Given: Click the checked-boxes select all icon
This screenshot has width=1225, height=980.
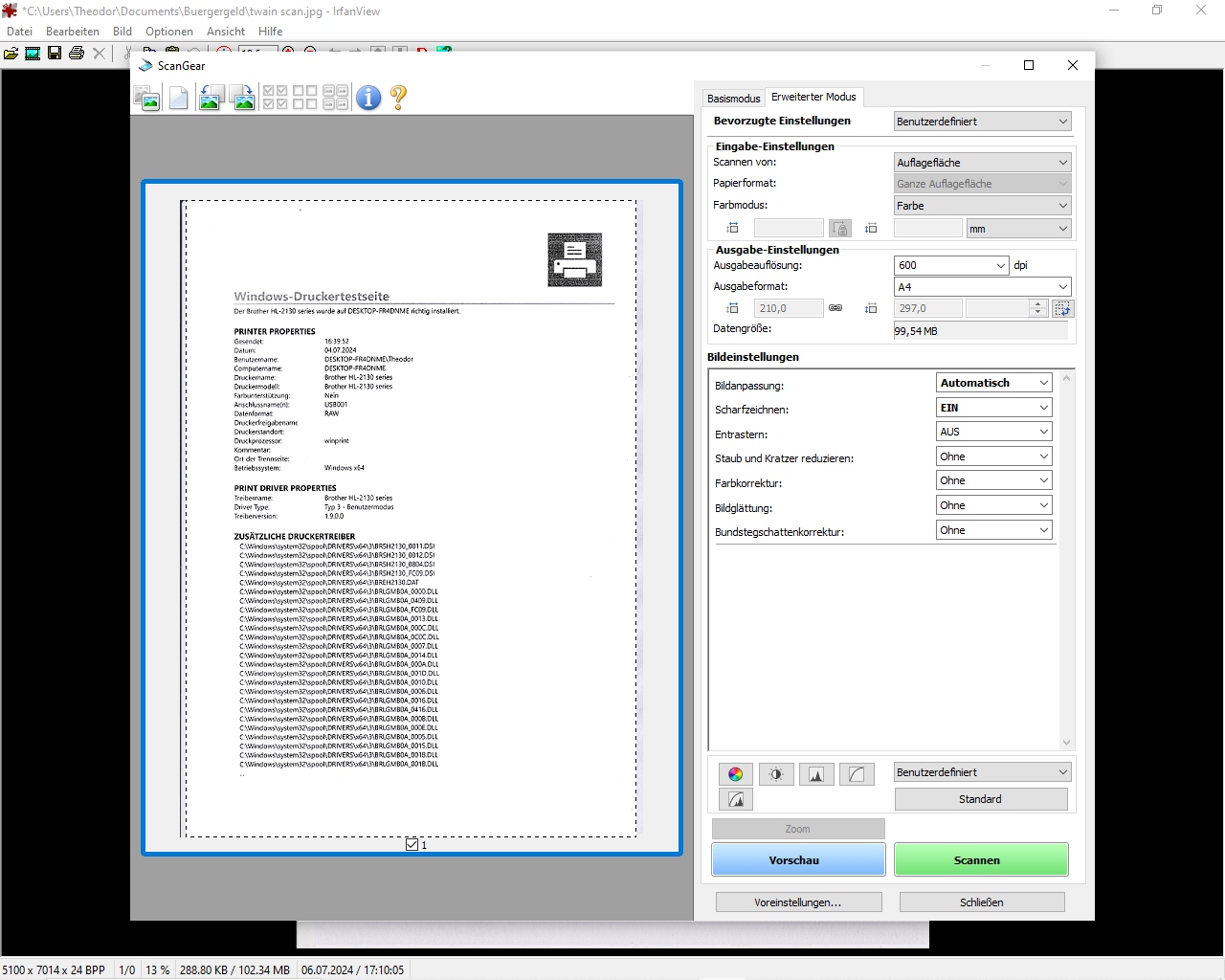Looking at the screenshot, I should pos(276,98).
